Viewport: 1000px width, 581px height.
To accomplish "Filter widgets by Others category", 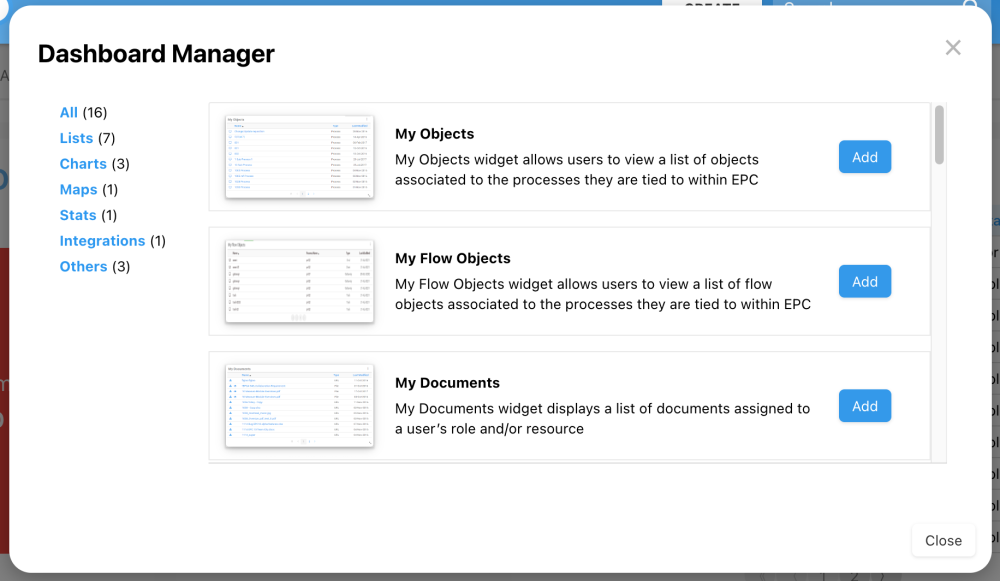I will [x=83, y=267].
